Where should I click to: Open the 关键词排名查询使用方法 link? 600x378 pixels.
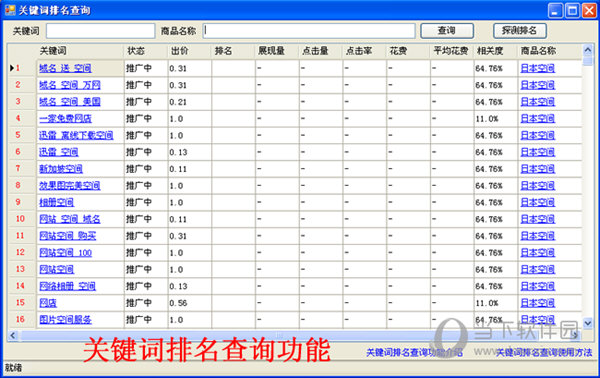point(544,352)
